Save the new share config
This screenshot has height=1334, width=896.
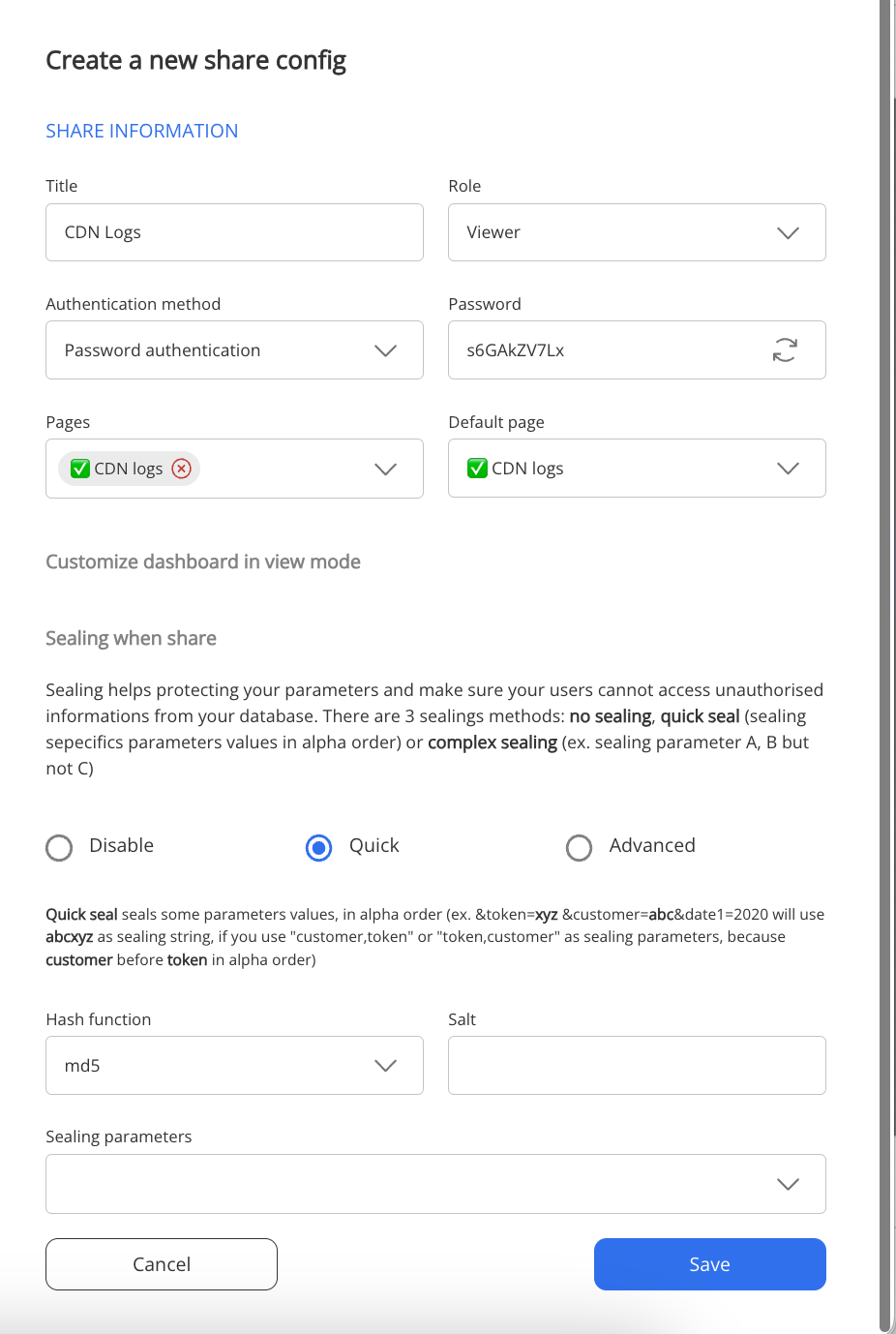coord(709,1263)
